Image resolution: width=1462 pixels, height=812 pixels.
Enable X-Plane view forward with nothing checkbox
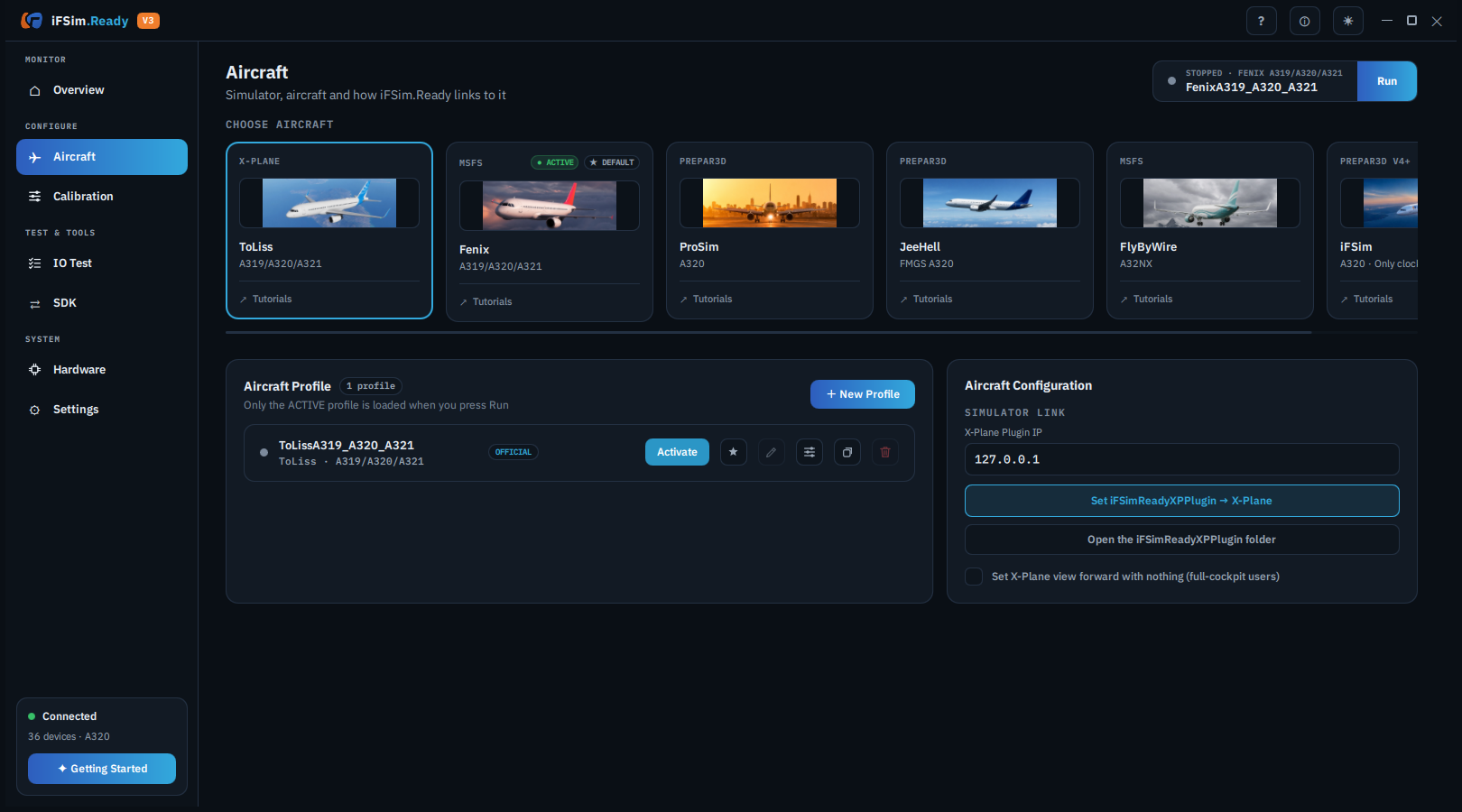(974, 577)
